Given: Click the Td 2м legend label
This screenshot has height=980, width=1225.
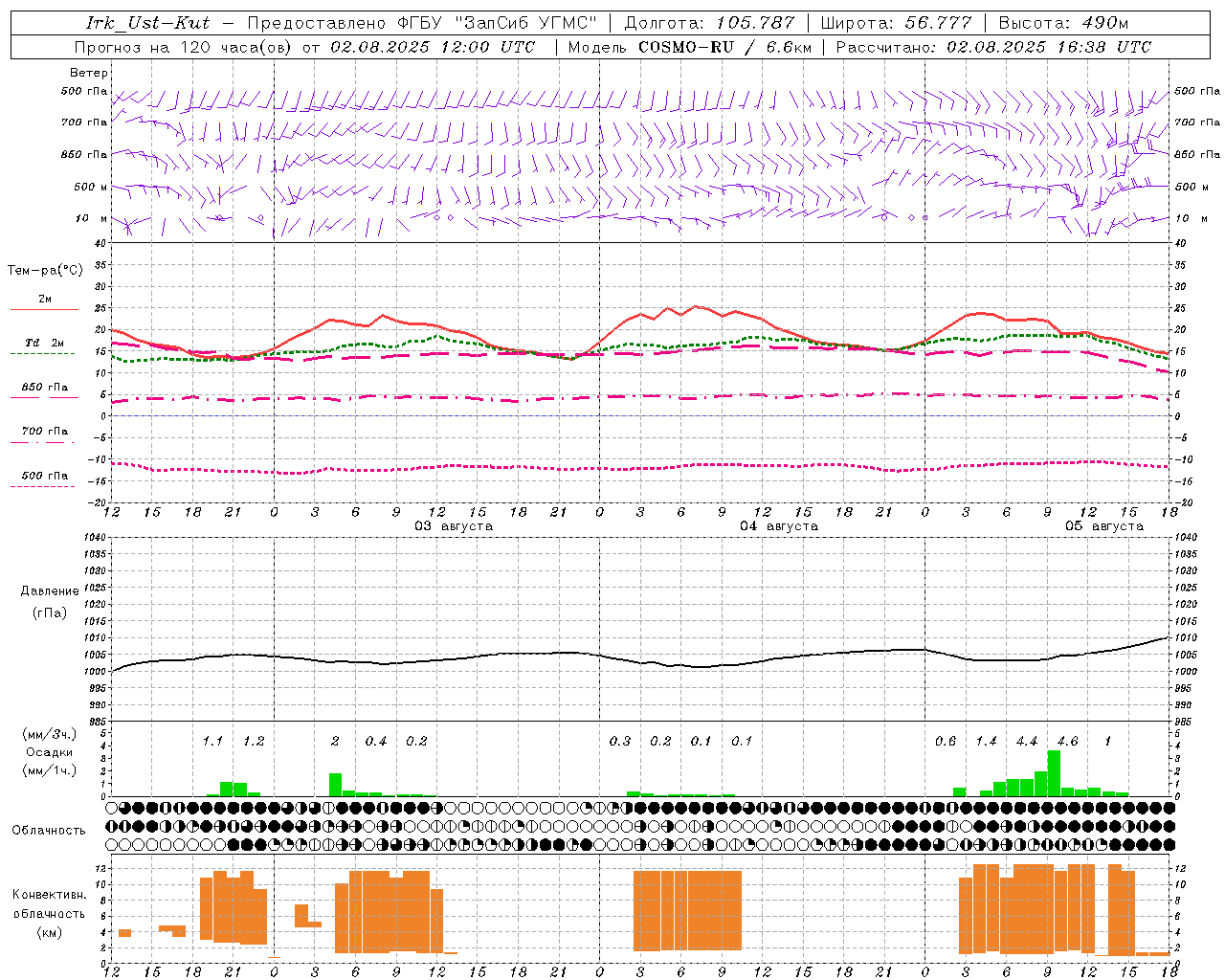Looking at the screenshot, I should pyautogui.click(x=45, y=342).
